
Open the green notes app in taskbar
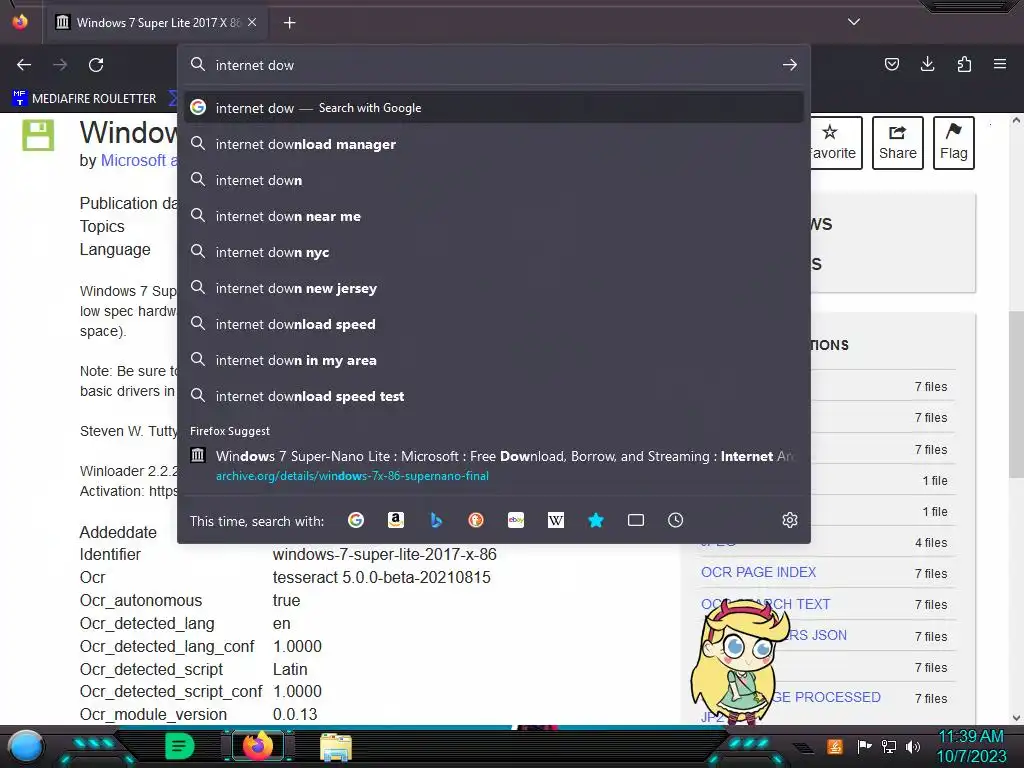point(180,746)
